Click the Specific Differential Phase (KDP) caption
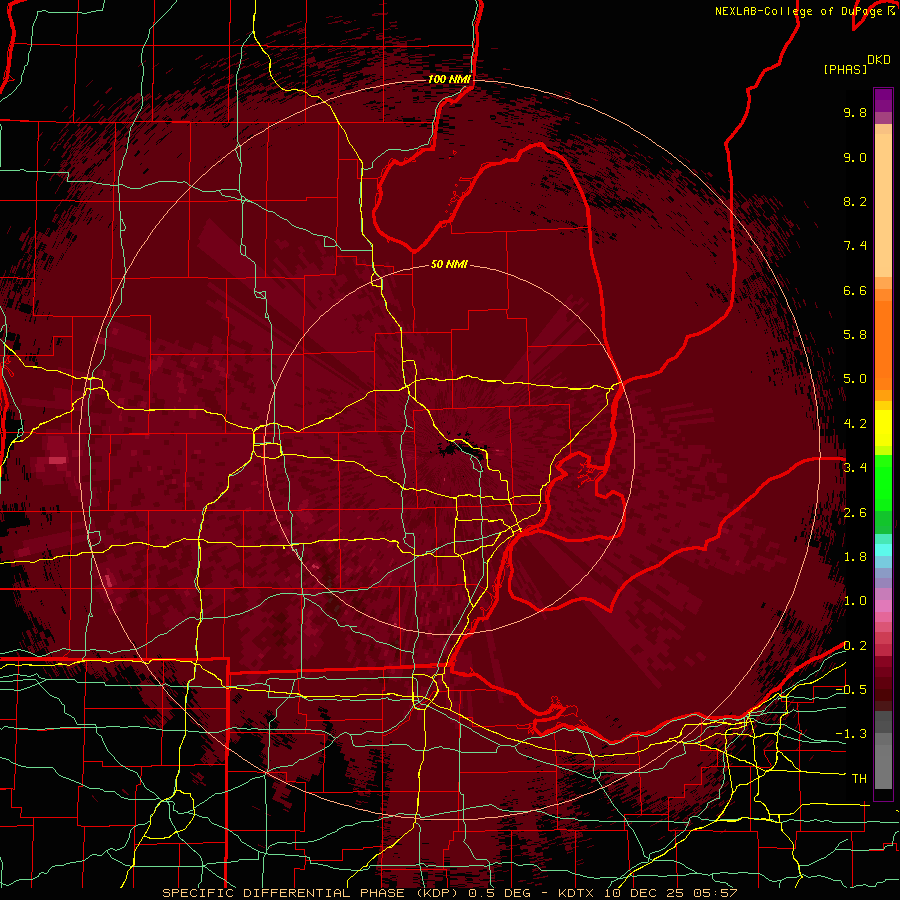The width and height of the screenshot is (900, 900). [x=312, y=893]
